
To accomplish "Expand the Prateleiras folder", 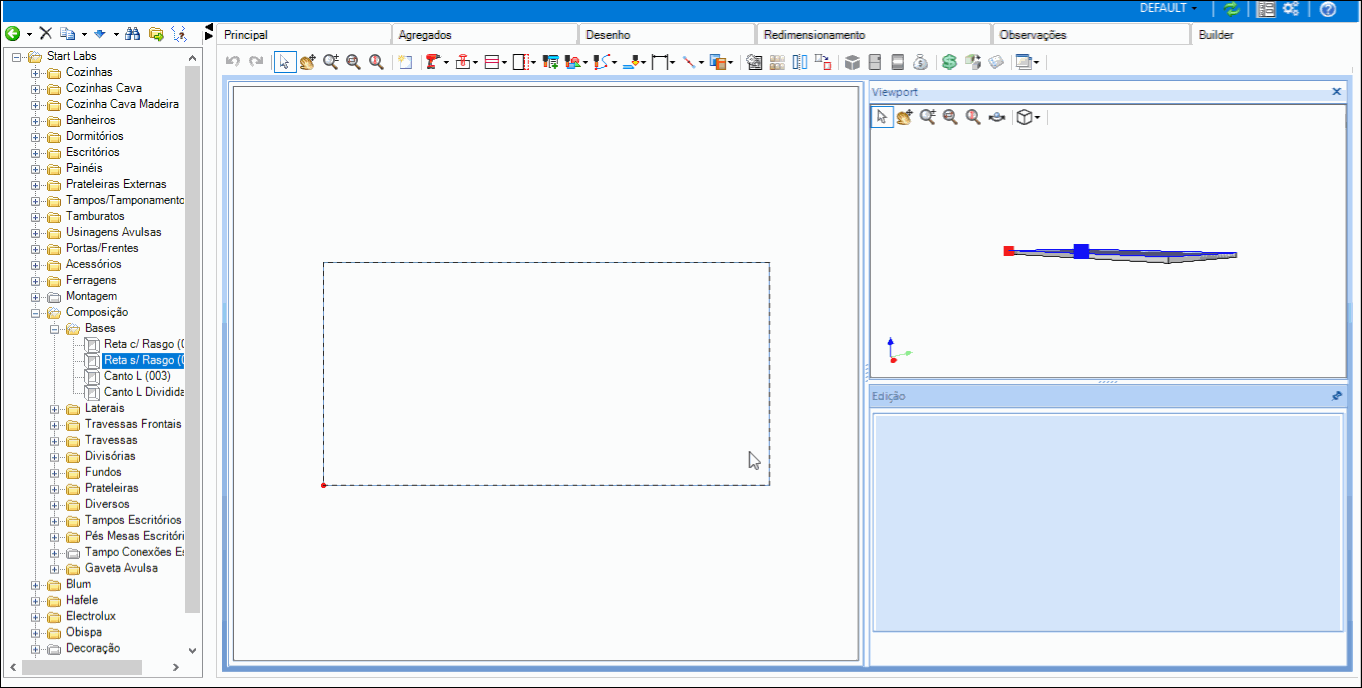I will point(55,488).
